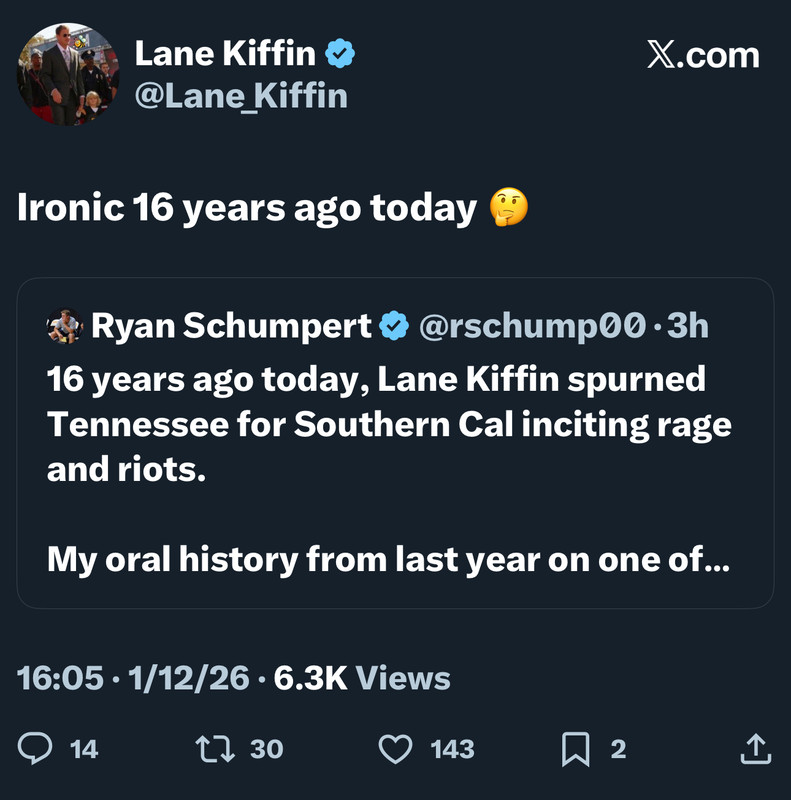The height and width of the screenshot is (800, 791).
Task: Open the quoted tweet text body
Action: click(x=388, y=470)
